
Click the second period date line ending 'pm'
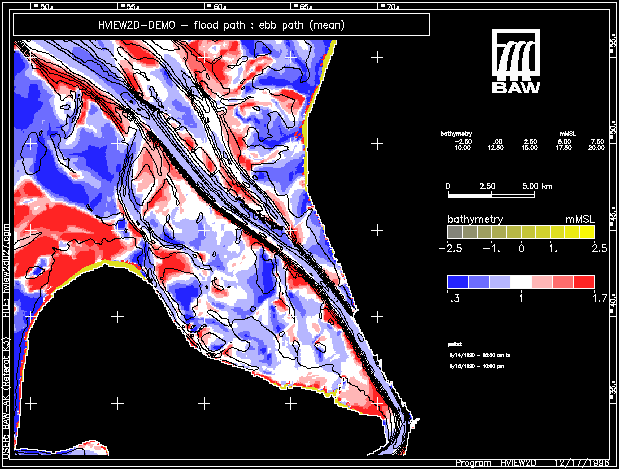476,366
